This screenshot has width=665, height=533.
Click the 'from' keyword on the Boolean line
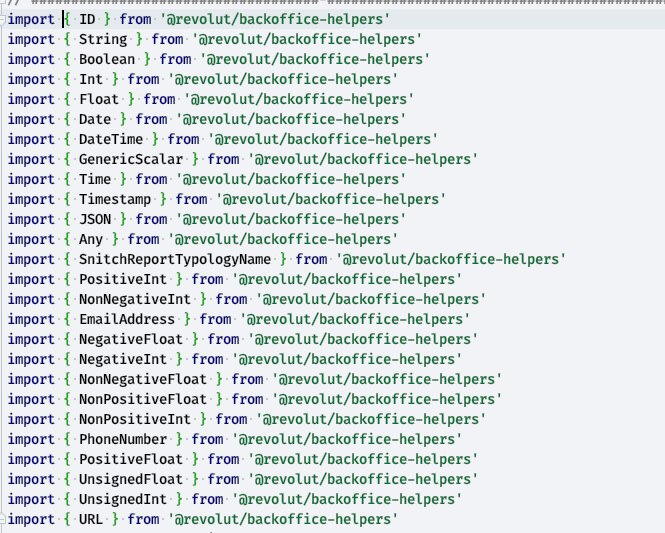(x=175, y=59)
